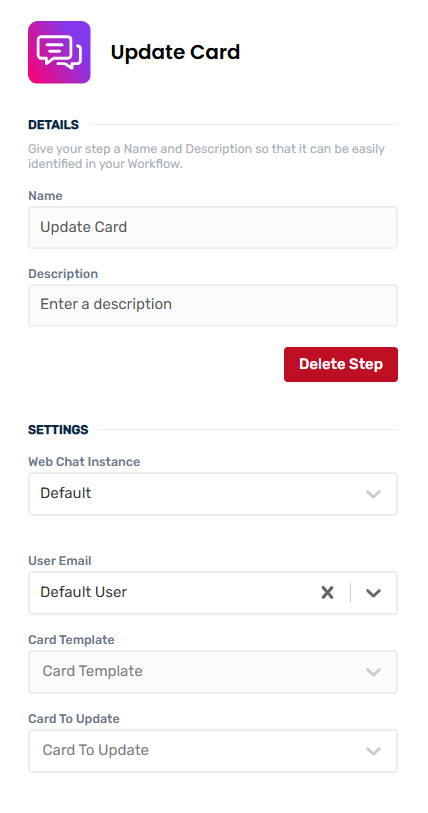428x813 pixels.
Task: Click the Card Template chevron arrow
Action: coord(374,672)
